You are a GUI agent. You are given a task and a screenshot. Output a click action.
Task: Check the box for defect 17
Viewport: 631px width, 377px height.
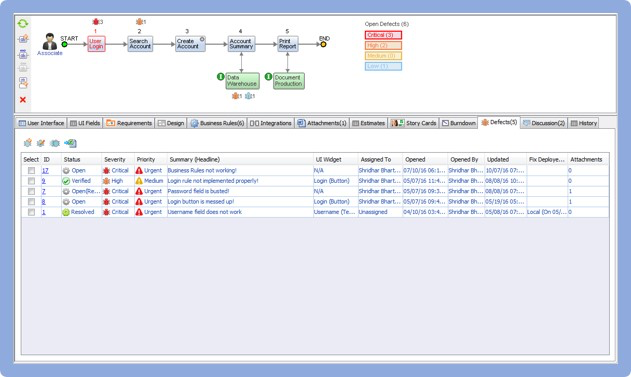click(31, 171)
